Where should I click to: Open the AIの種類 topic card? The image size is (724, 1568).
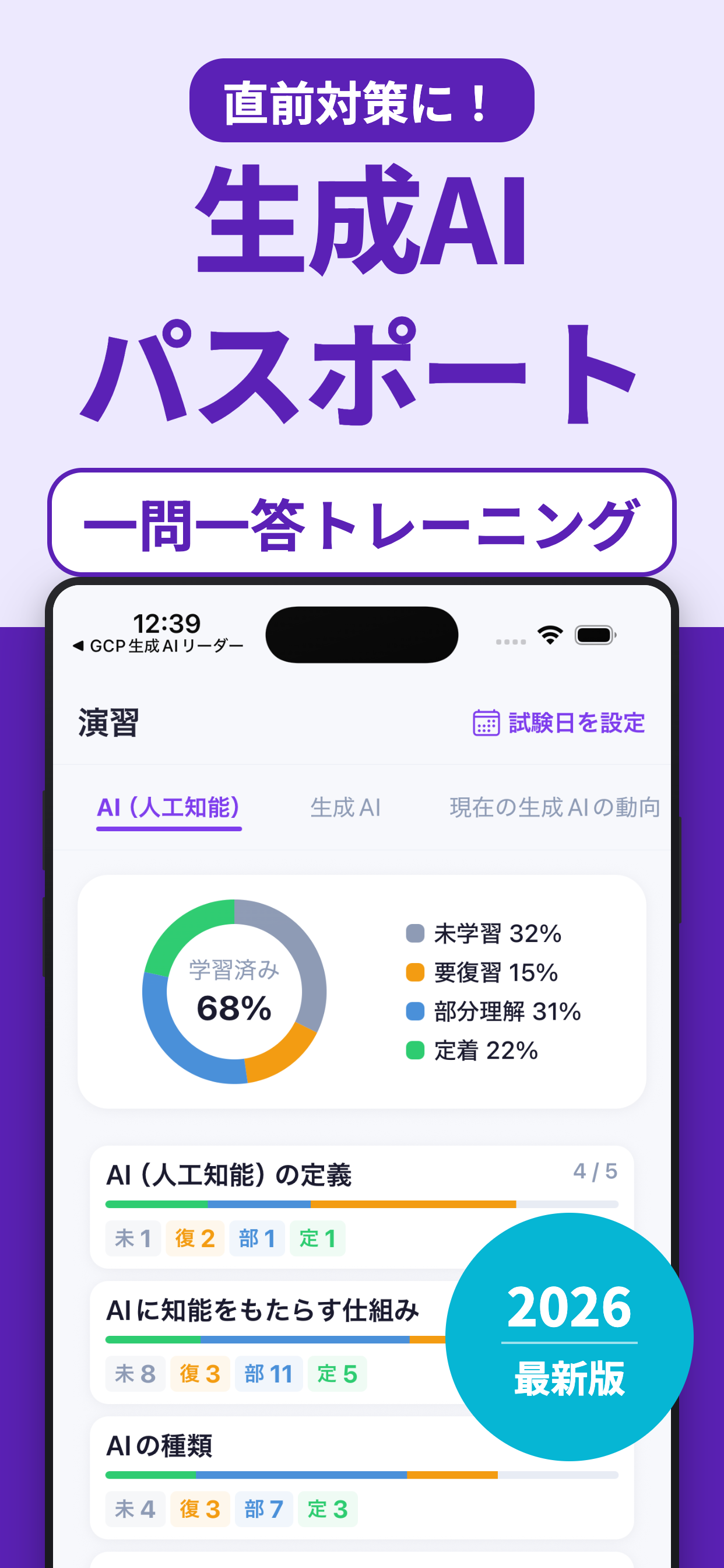pos(362,1478)
